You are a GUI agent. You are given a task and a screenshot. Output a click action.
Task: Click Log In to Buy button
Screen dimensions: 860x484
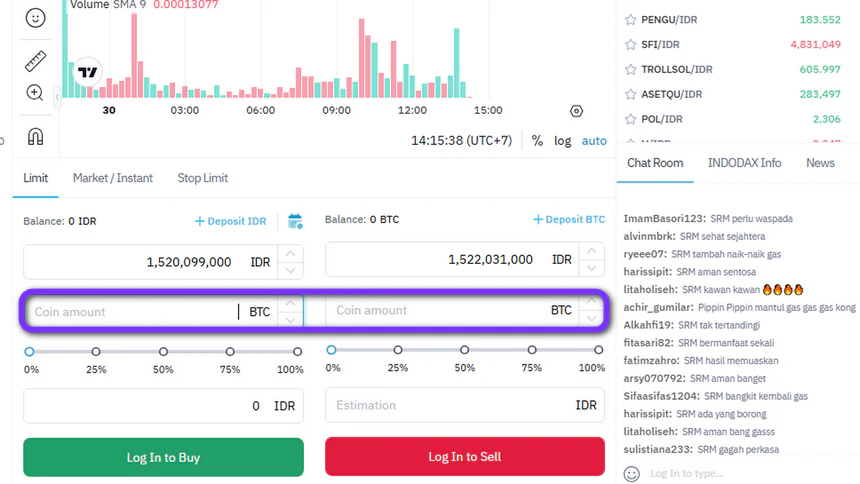pyautogui.click(x=163, y=457)
